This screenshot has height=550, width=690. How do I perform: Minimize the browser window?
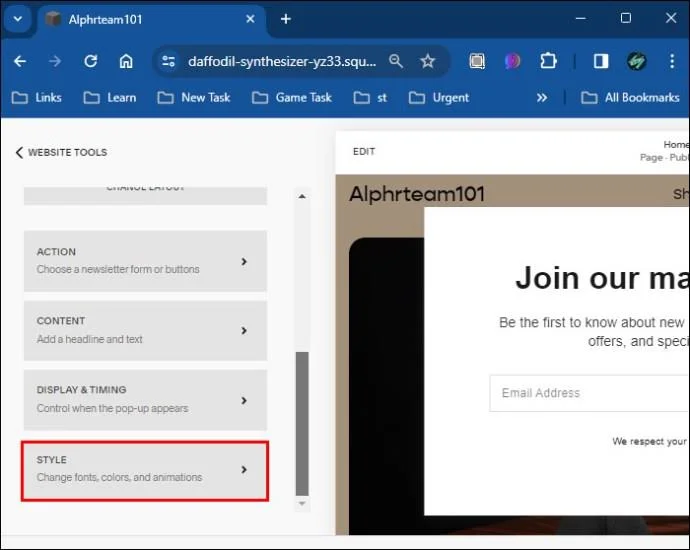coord(581,18)
